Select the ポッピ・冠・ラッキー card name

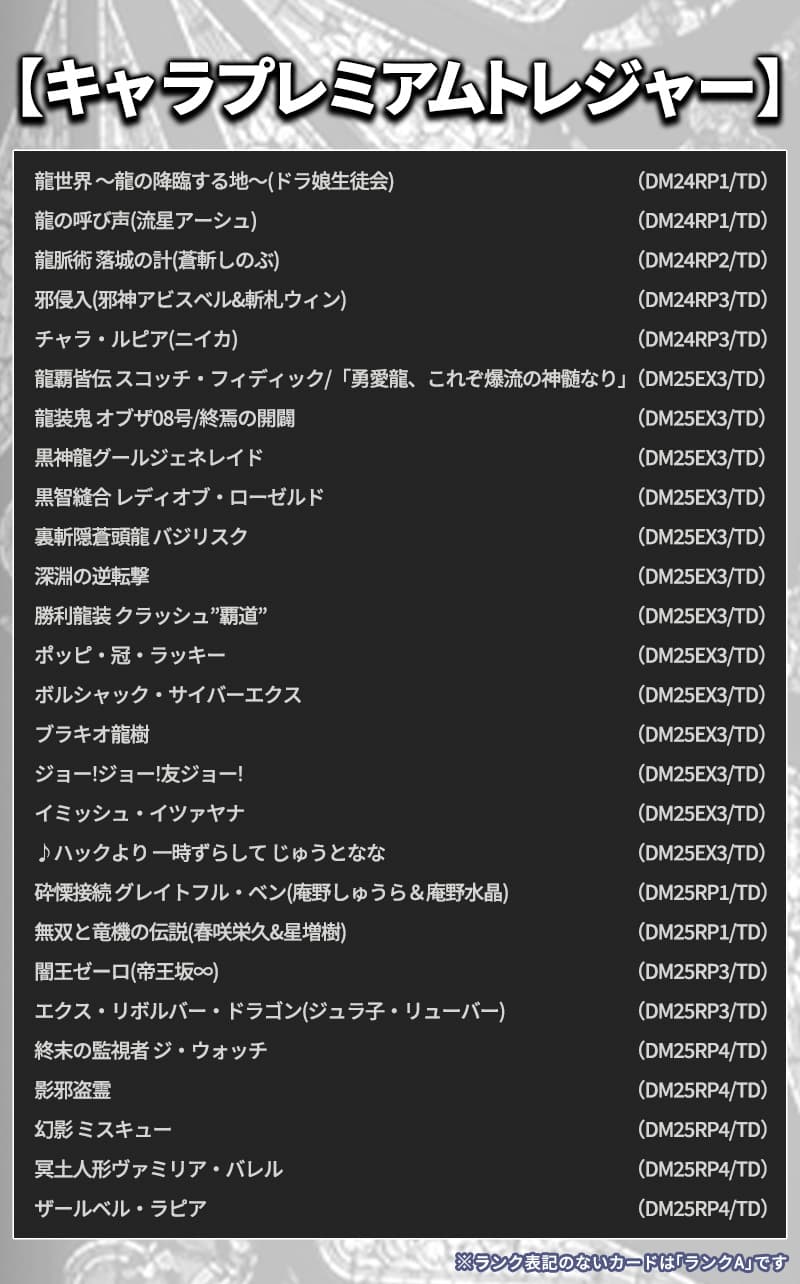pyautogui.click(x=130, y=655)
